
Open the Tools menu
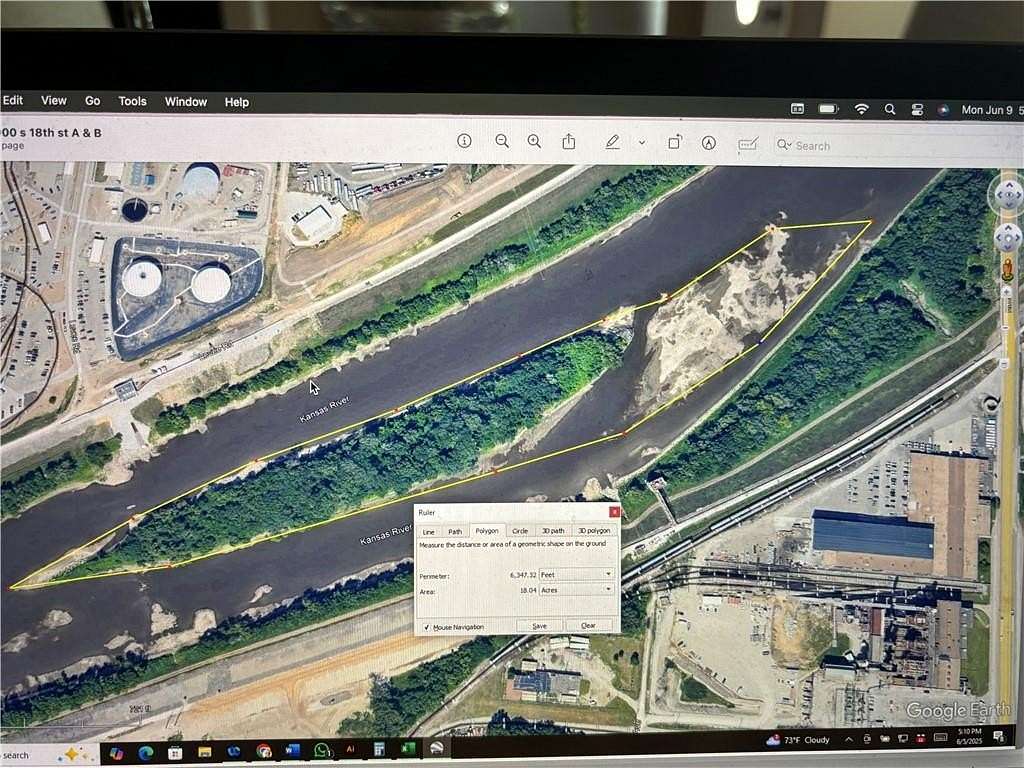[x=131, y=101]
